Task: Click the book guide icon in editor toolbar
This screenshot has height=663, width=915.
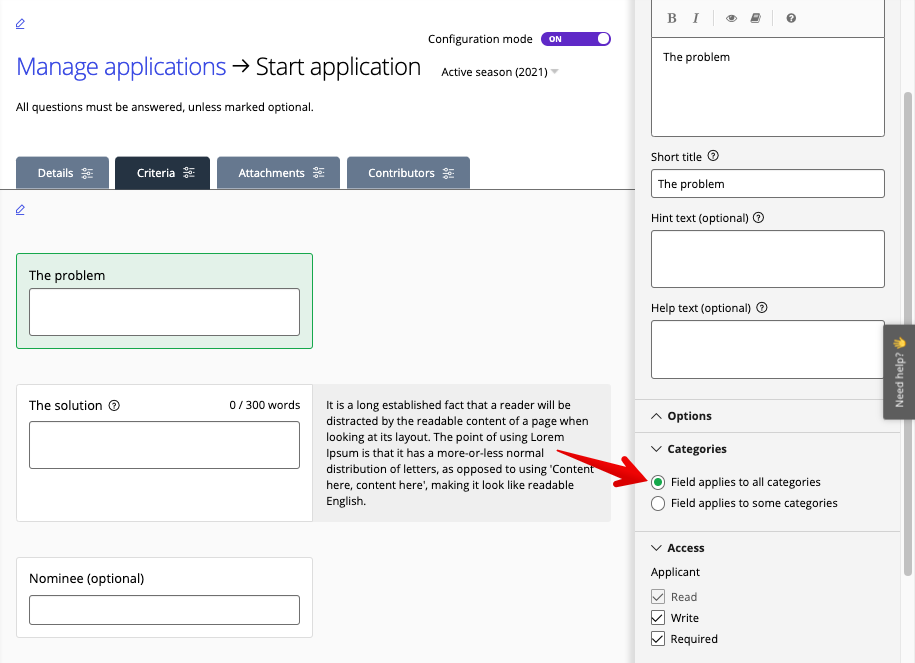Action: [x=755, y=18]
